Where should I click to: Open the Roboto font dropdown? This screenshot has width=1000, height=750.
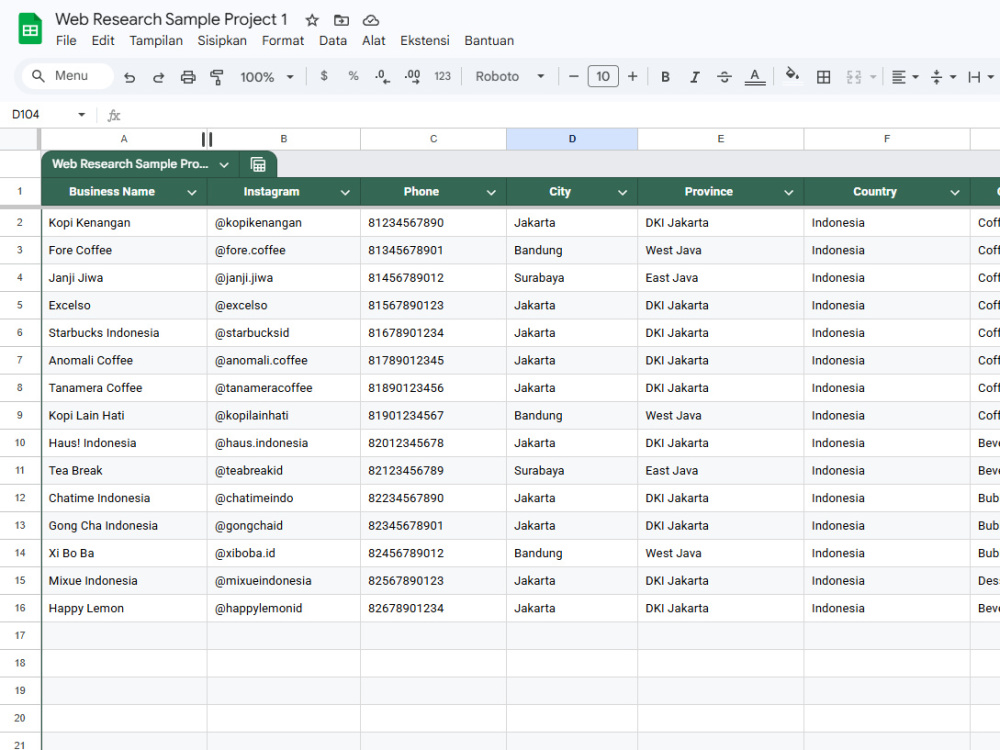510,77
